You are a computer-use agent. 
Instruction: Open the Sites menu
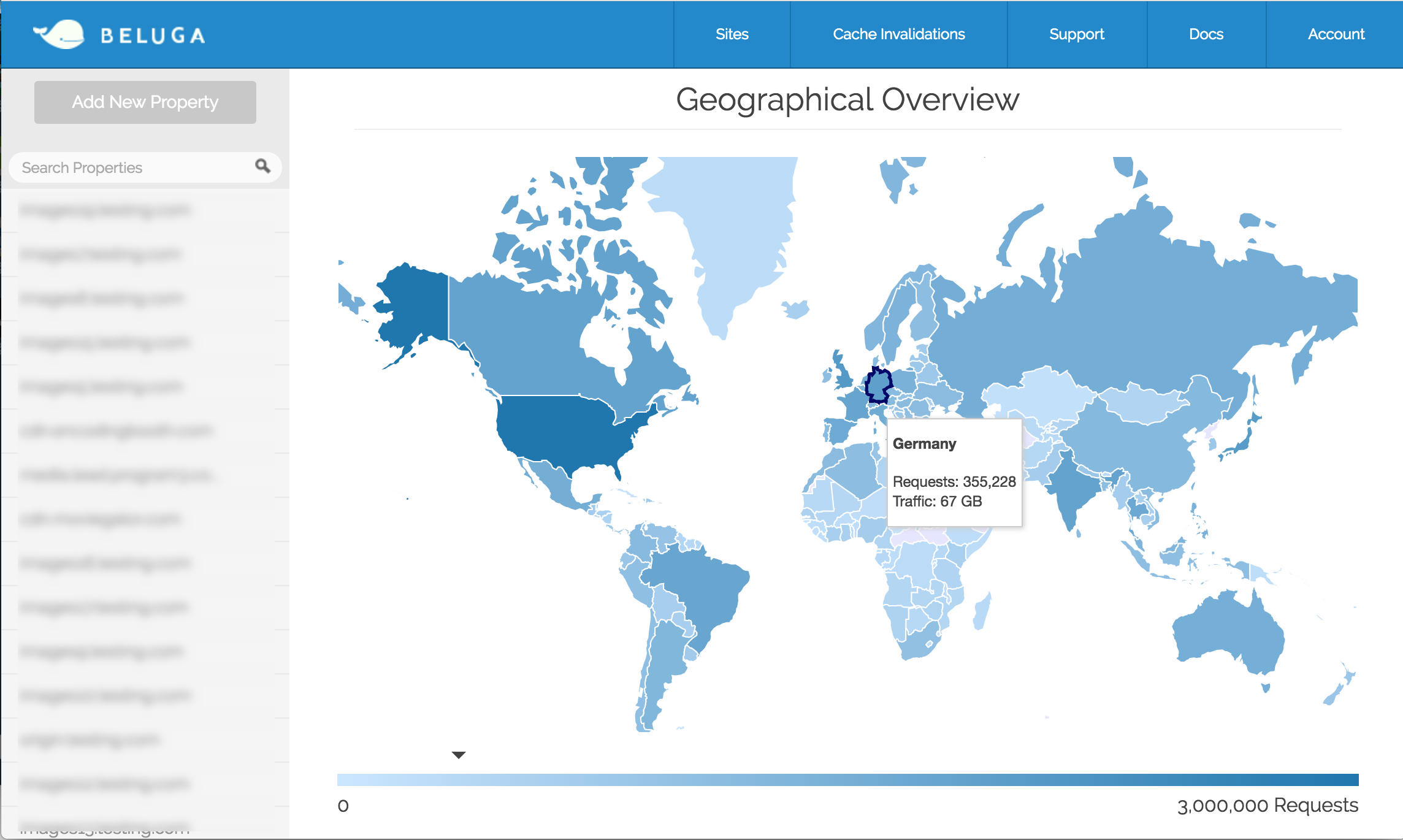[732, 34]
